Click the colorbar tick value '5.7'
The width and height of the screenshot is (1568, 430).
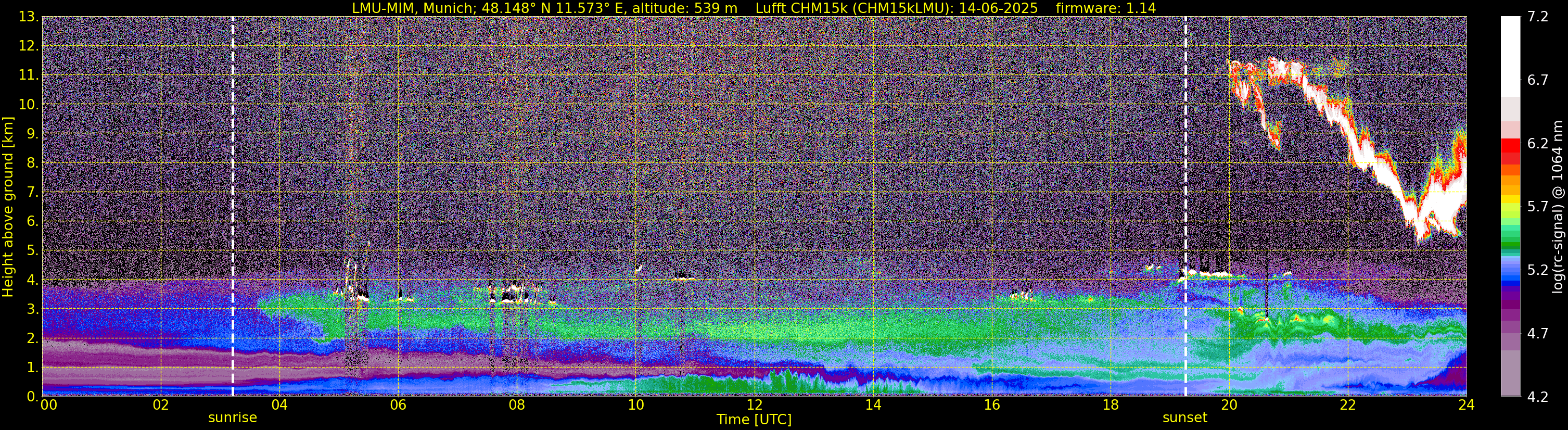(1538, 207)
